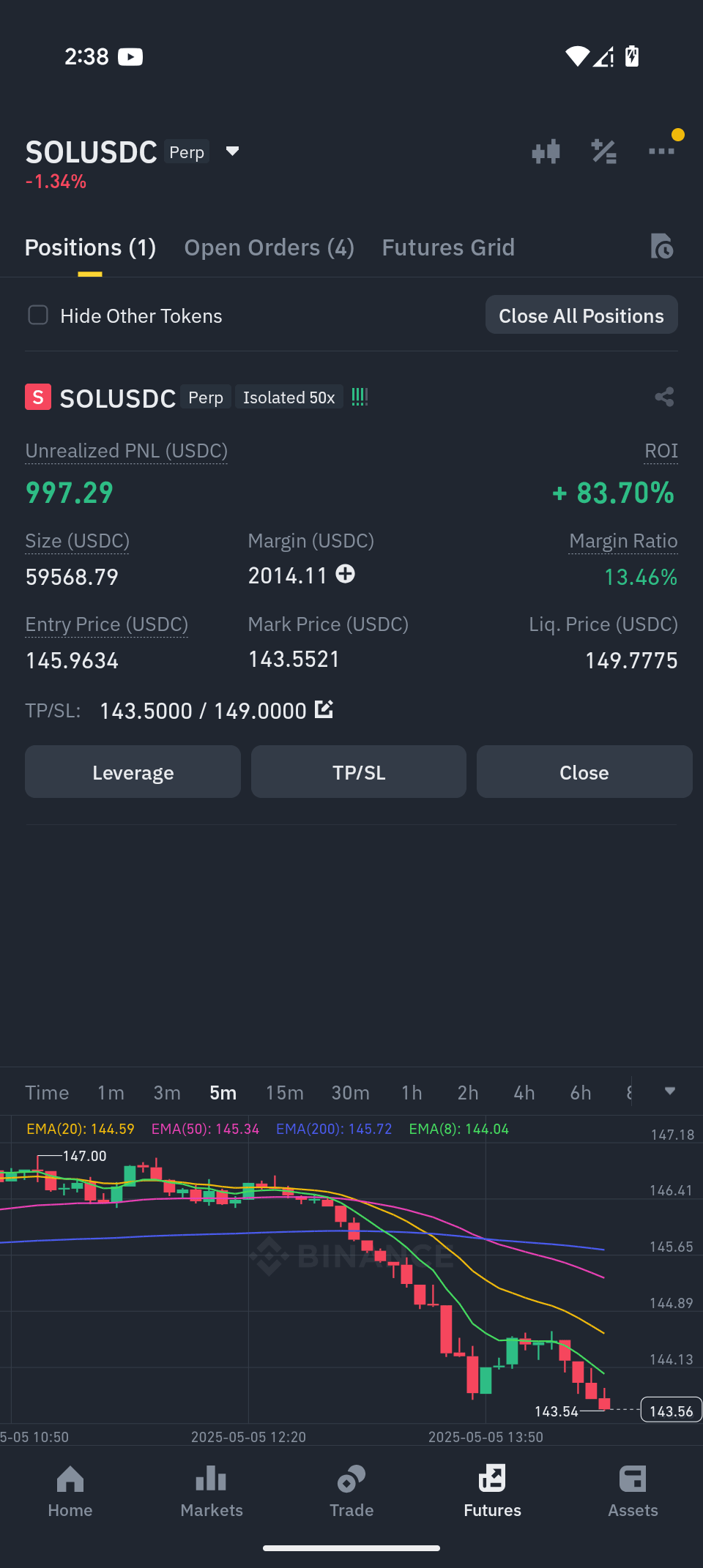Select the 6h chart interval
This screenshot has height=1568, width=703.
(x=581, y=1092)
